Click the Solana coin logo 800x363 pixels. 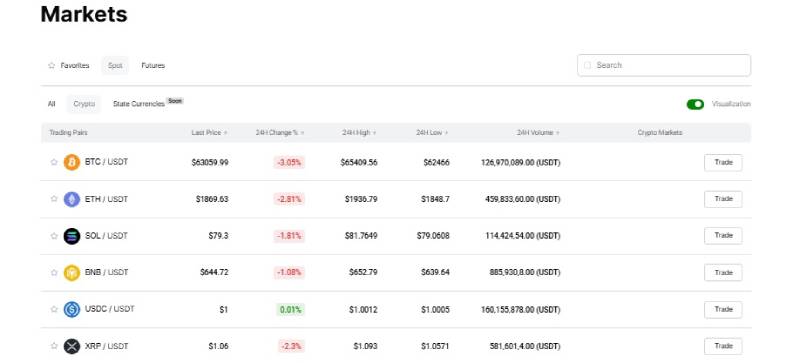click(72, 236)
